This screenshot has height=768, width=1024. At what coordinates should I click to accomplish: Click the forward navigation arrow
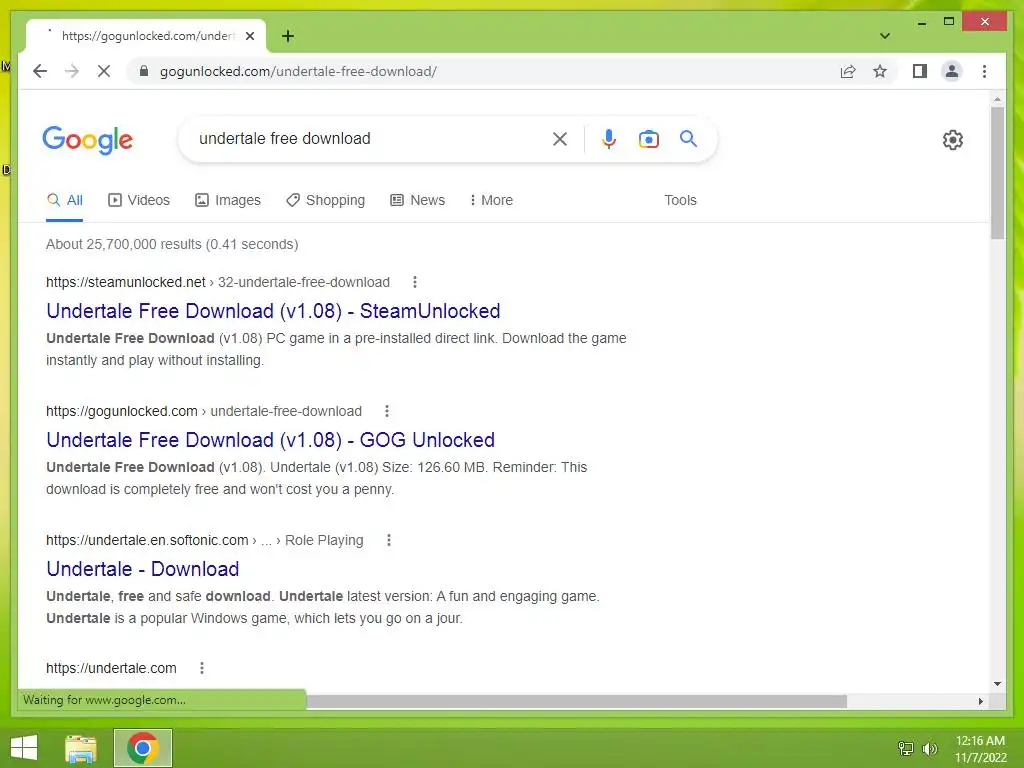coord(72,71)
